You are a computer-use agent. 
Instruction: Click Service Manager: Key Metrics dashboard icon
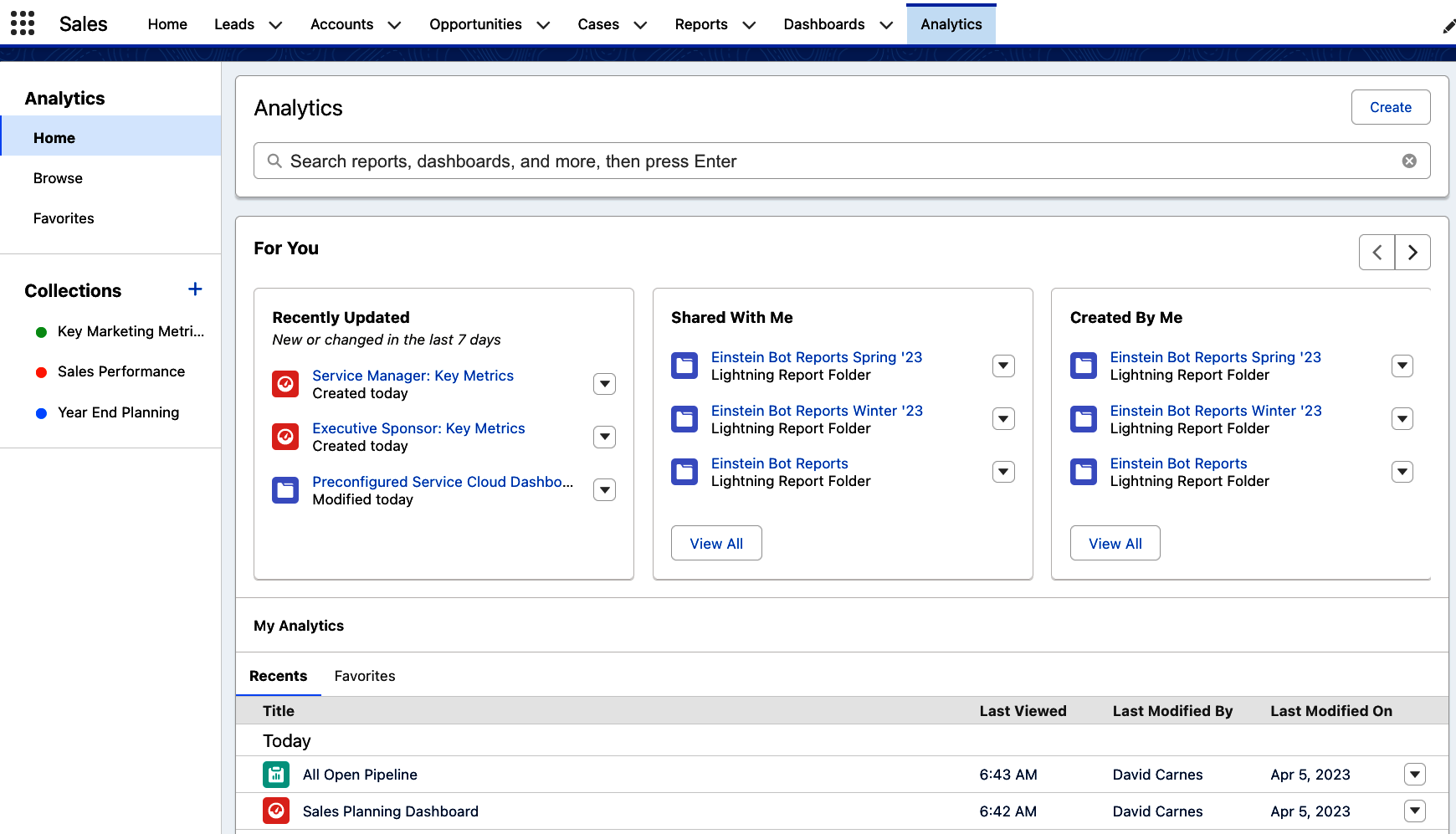coord(285,384)
